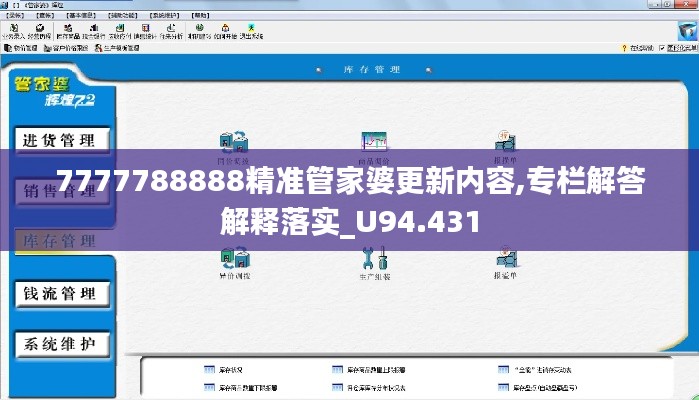Open the 库存盘点(自动盘盈盘亏) report link

coord(538,388)
